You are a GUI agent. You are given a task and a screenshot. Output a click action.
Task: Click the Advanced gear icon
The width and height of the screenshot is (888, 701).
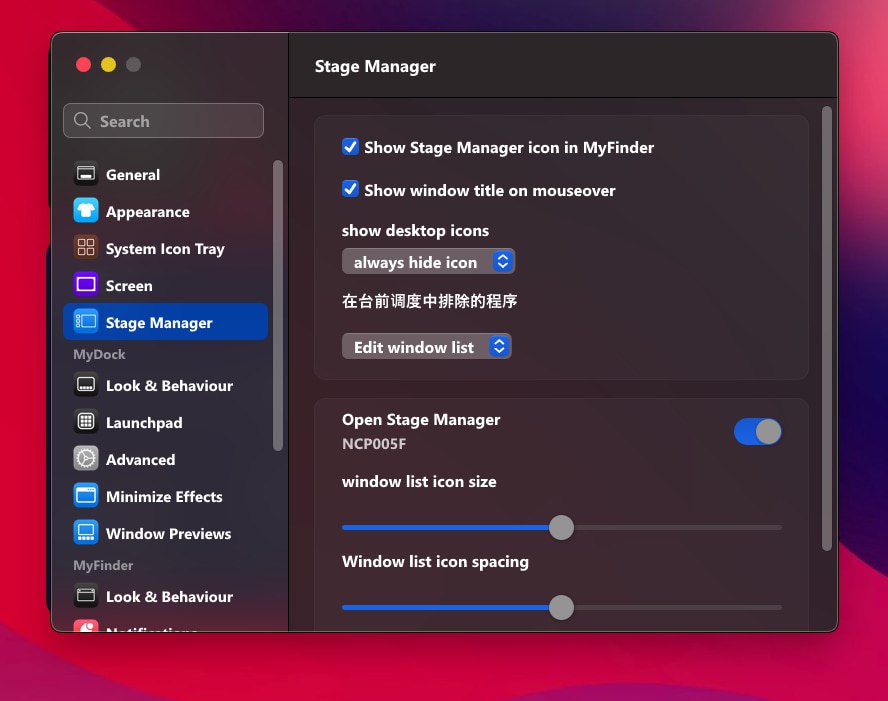[86, 459]
